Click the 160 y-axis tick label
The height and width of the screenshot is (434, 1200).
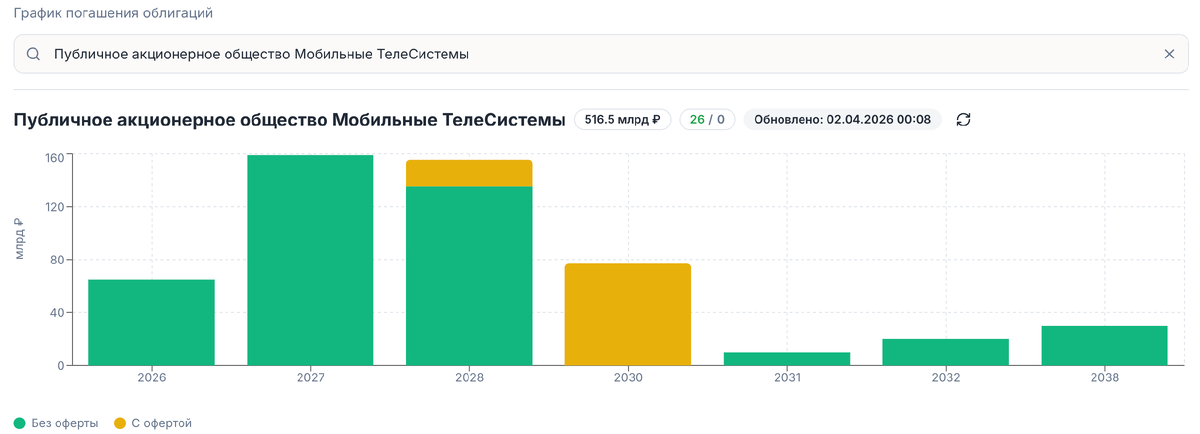coord(54,157)
